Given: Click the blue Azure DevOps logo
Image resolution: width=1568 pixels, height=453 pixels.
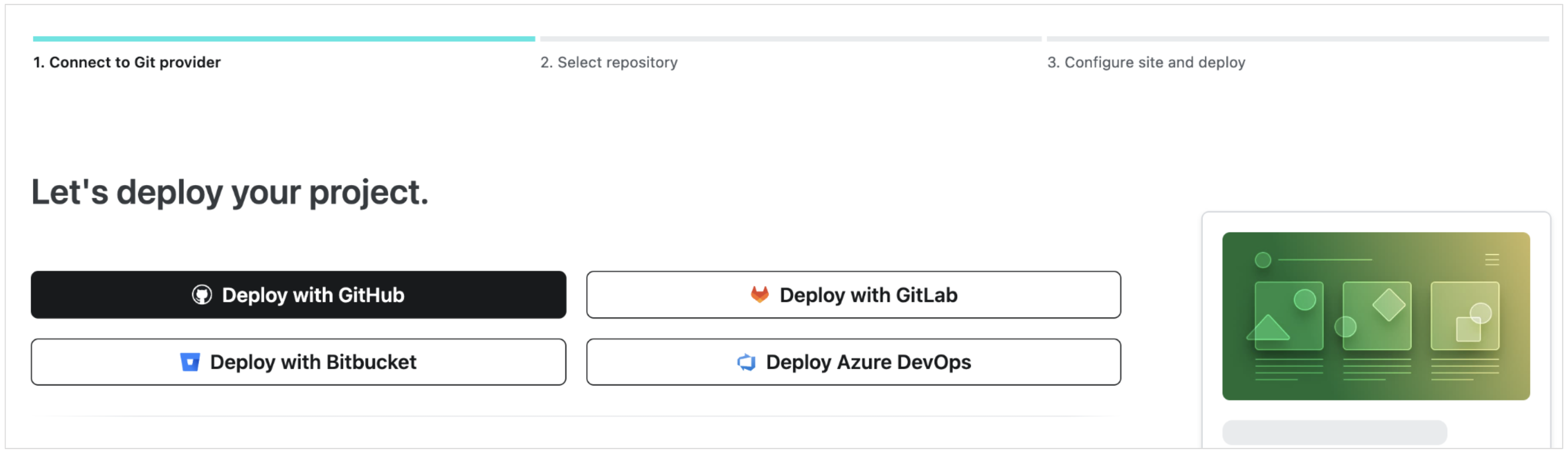Looking at the screenshot, I should coord(746,362).
